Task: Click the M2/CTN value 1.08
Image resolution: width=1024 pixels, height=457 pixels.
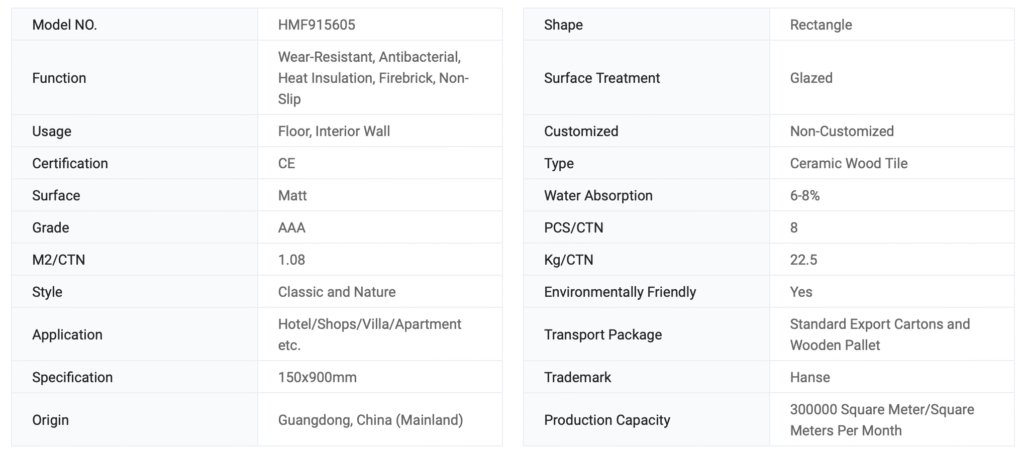Action: [x=292, y=260]
